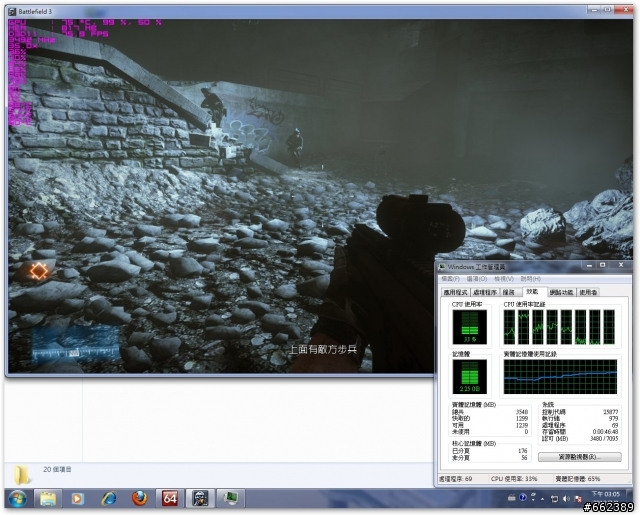The width and height of the screenshot is (640, 515).
Task: Click the 20 個項目 item count text
Action: pos(57,469)
